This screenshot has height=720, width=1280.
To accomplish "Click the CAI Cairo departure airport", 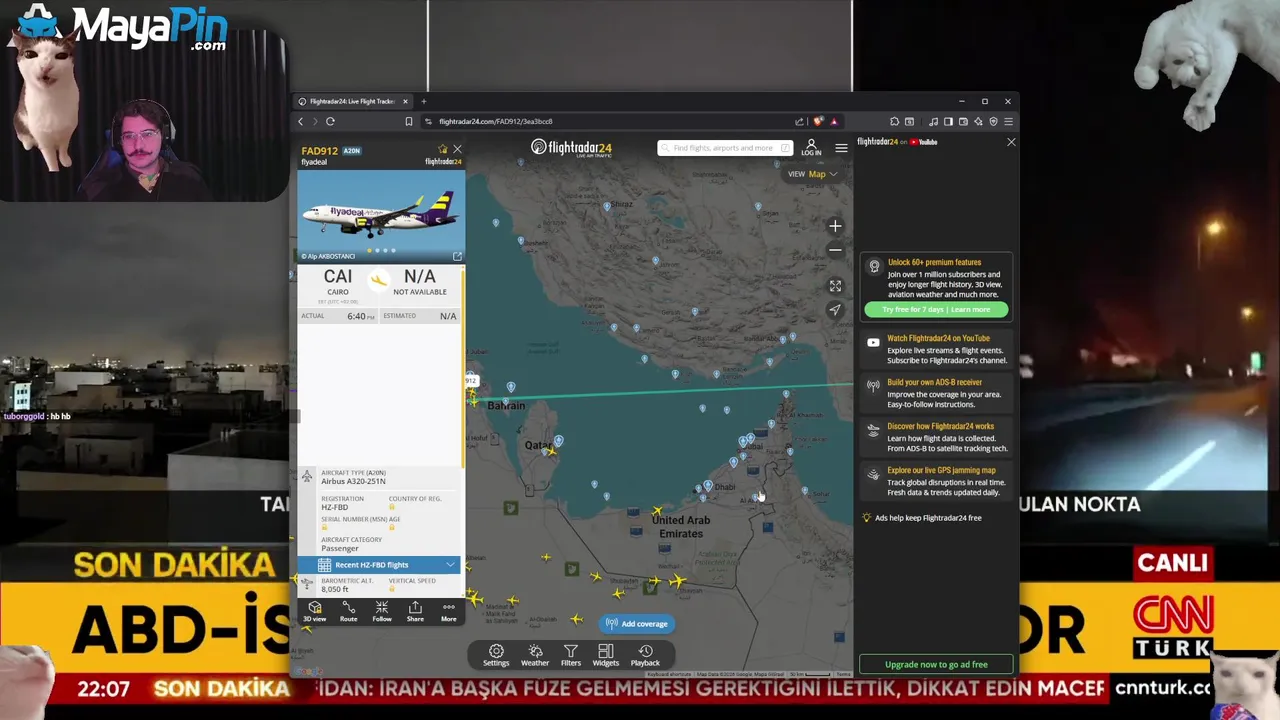I will (x=338, y=281).
